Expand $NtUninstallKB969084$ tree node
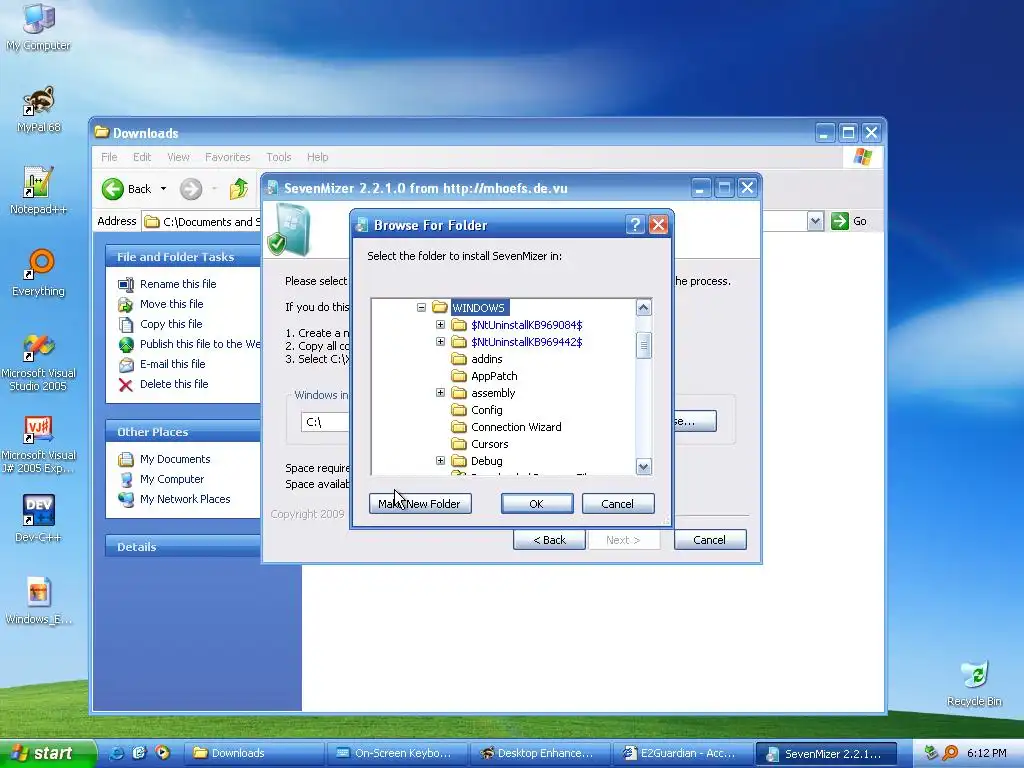The height and width of the screenshot is (768, 1024). click(440, 325)
